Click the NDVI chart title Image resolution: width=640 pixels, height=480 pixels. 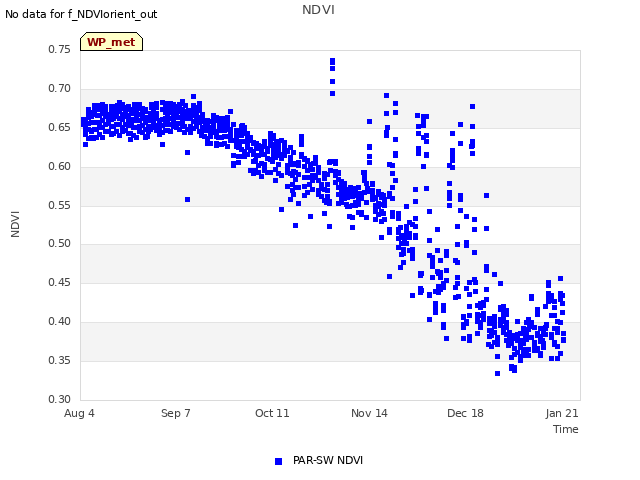click(x=318, y=10)
